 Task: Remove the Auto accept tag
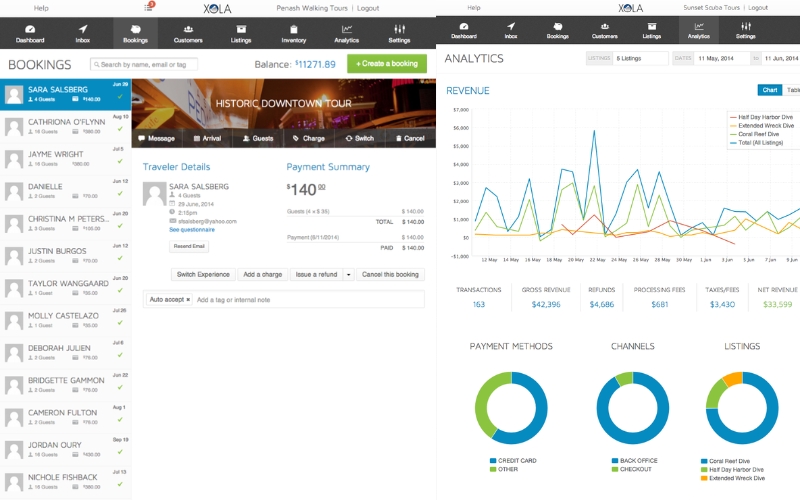[x=188, y=299]
